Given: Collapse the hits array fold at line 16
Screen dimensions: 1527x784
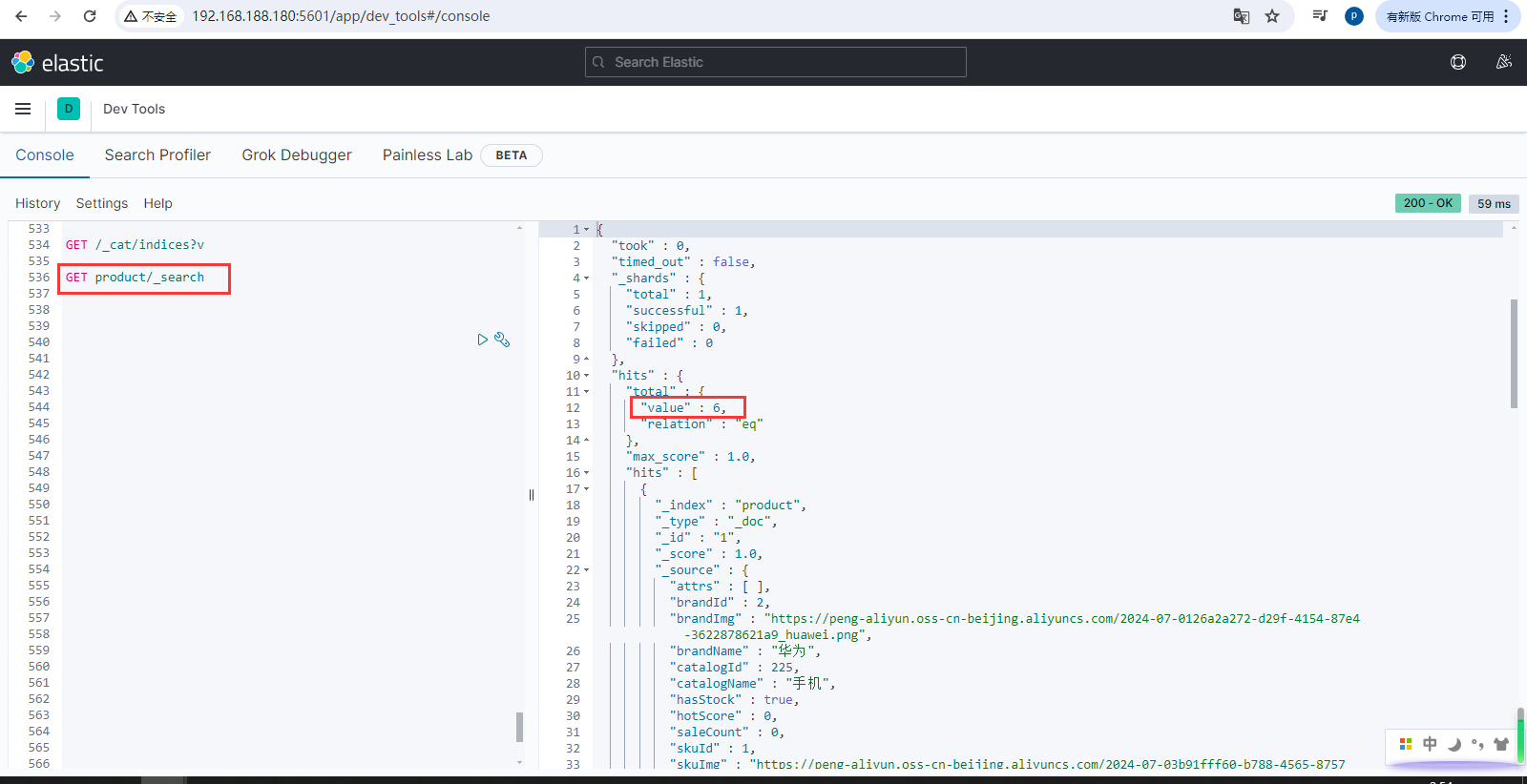Looking at the screenshot, I should pos(587,473).
